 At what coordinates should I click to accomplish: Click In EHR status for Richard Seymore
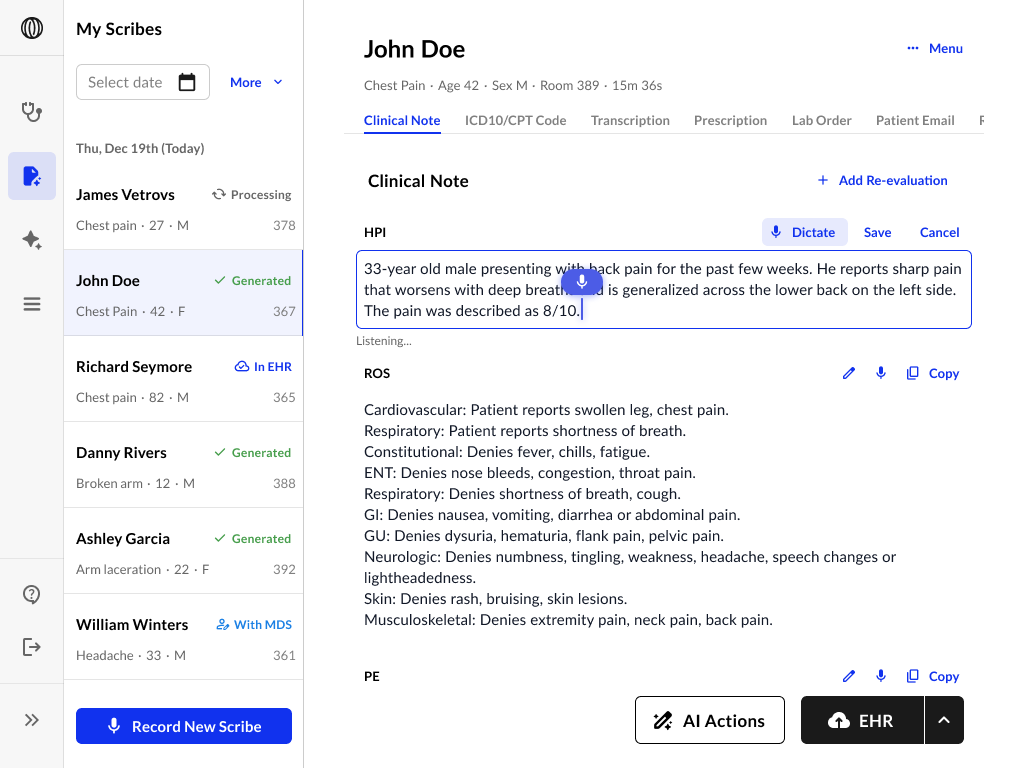(x=263, y=366)
